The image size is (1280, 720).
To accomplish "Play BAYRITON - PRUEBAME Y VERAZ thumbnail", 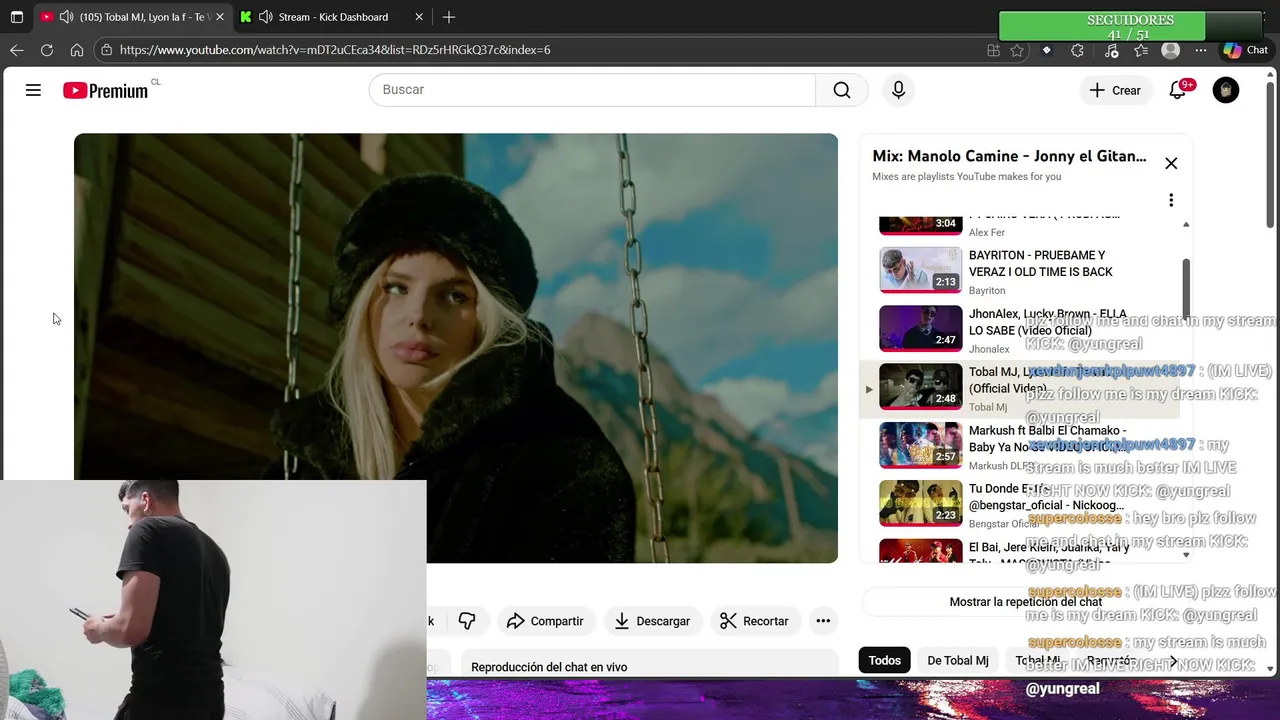I will pos(920,269).
